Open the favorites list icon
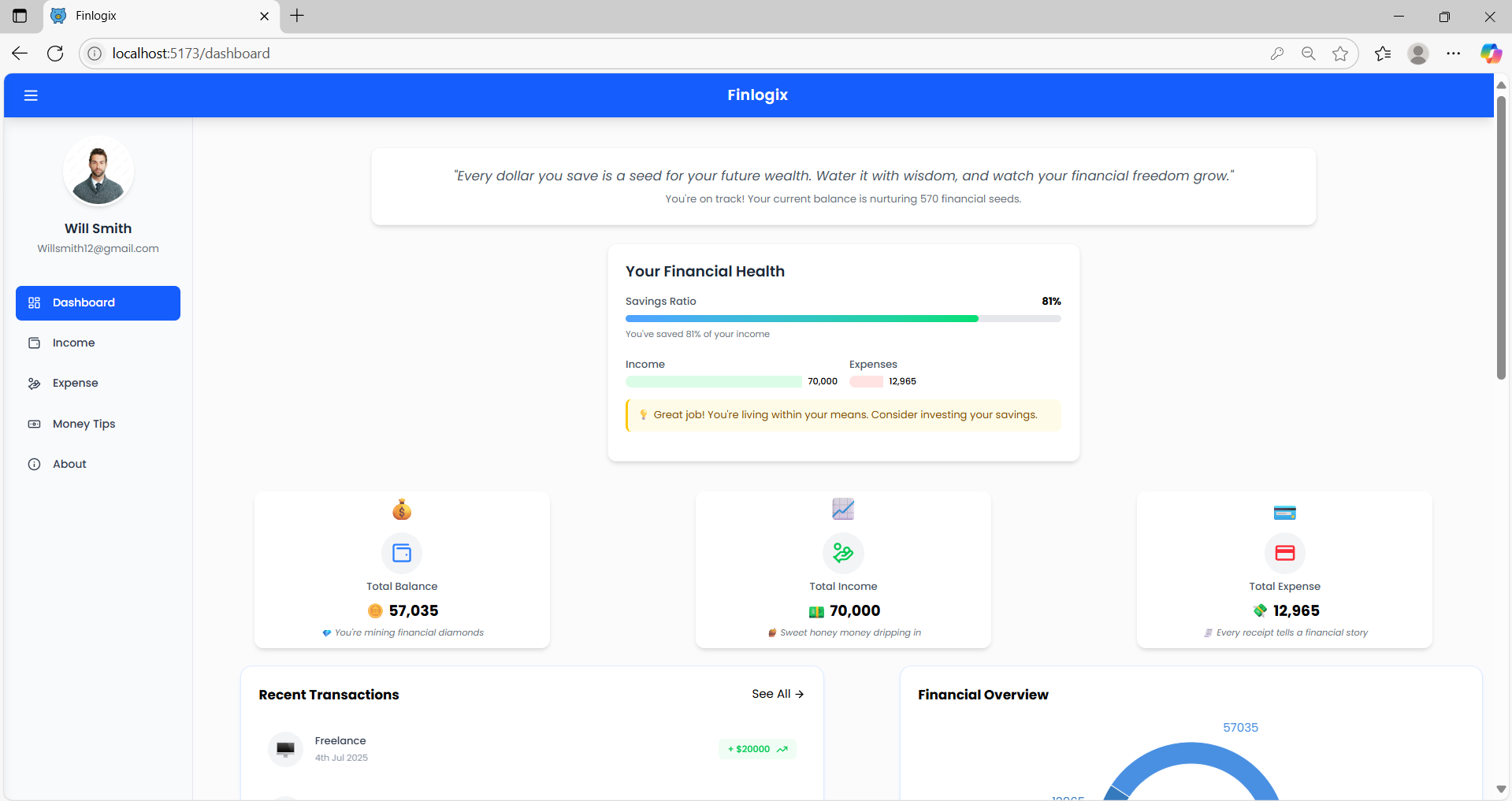 coord(1383,54)
